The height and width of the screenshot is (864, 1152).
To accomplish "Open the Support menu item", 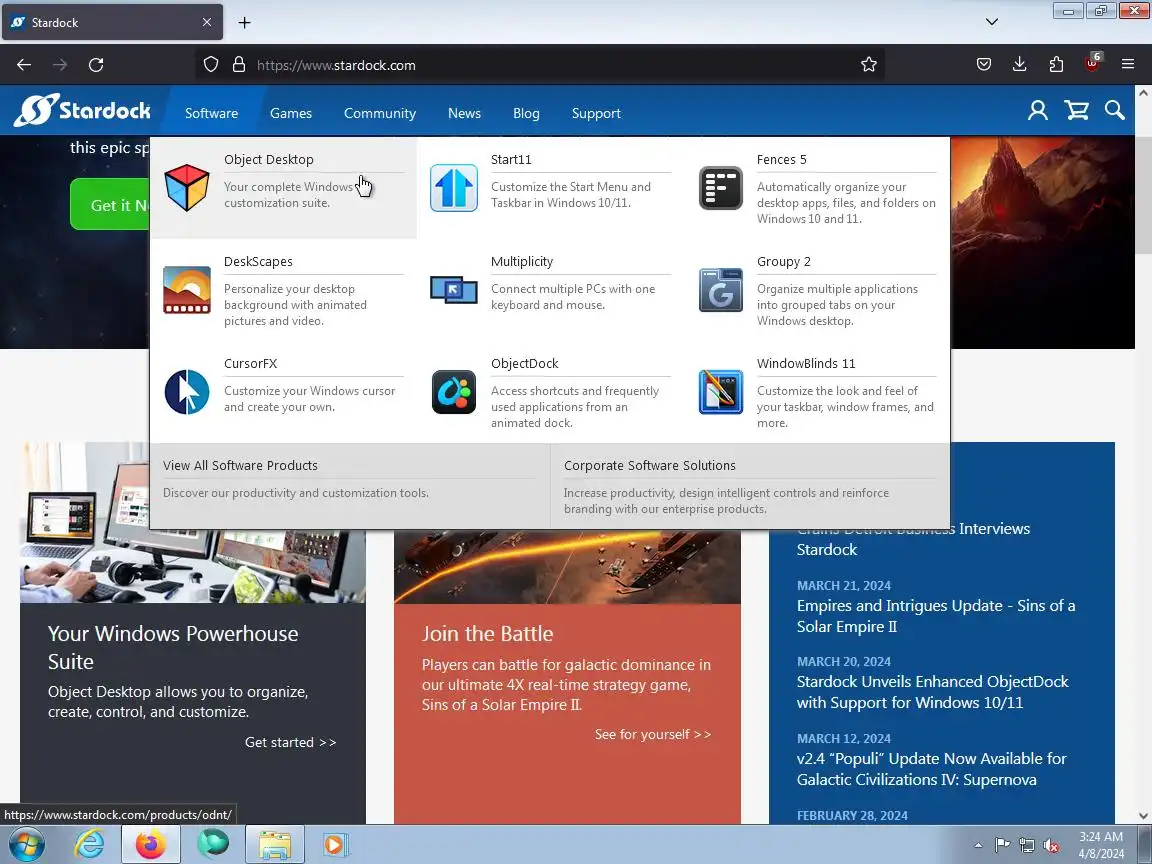I will coord(596,113).
